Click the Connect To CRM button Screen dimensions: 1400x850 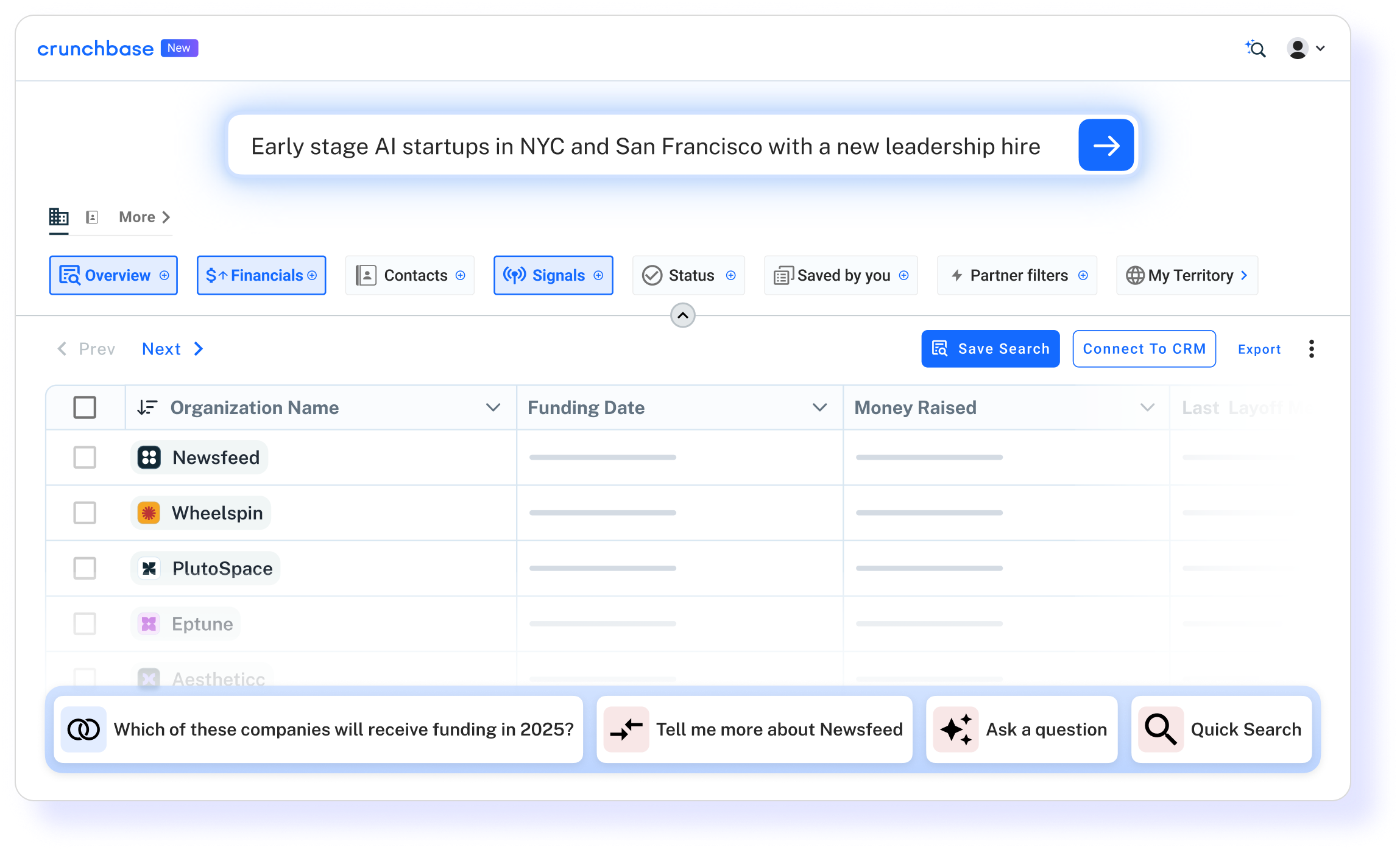[x=1144, y=349]
